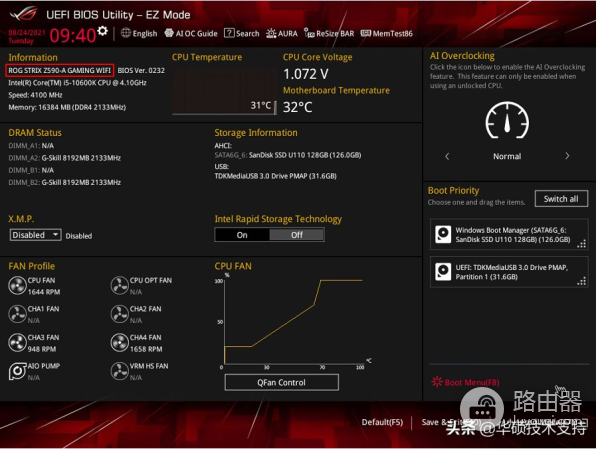Click the AI Overclocking gauge icon

[x=506, y=122]
